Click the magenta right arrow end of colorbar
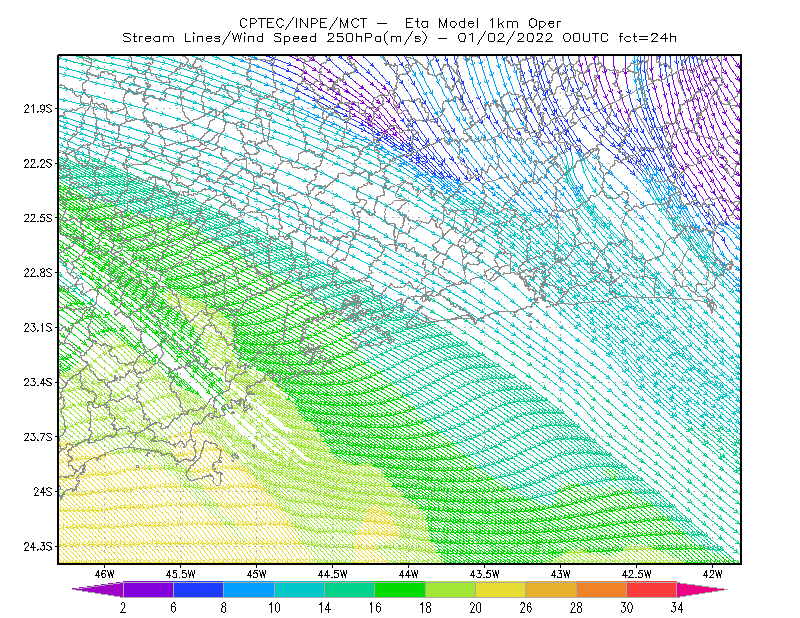This screenshot has height=618, width=800. click(702, 589)
